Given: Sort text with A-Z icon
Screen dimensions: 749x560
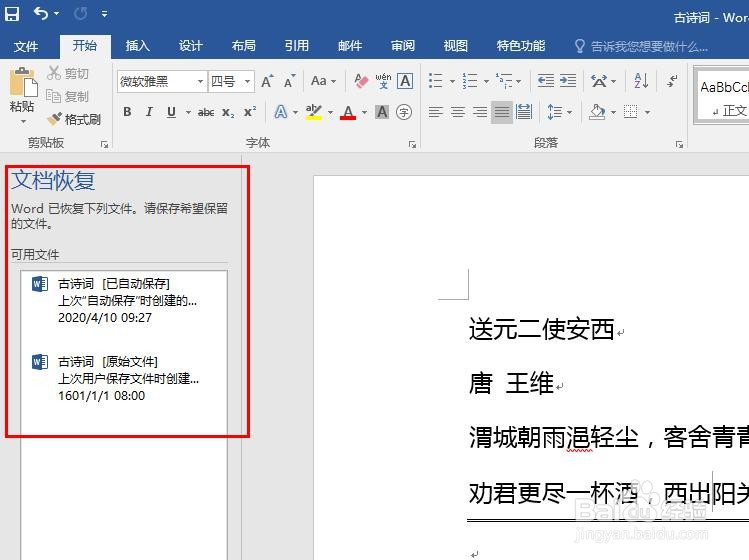Looking at the screenshot, I should pyautogui.click(x=641, y=81).
